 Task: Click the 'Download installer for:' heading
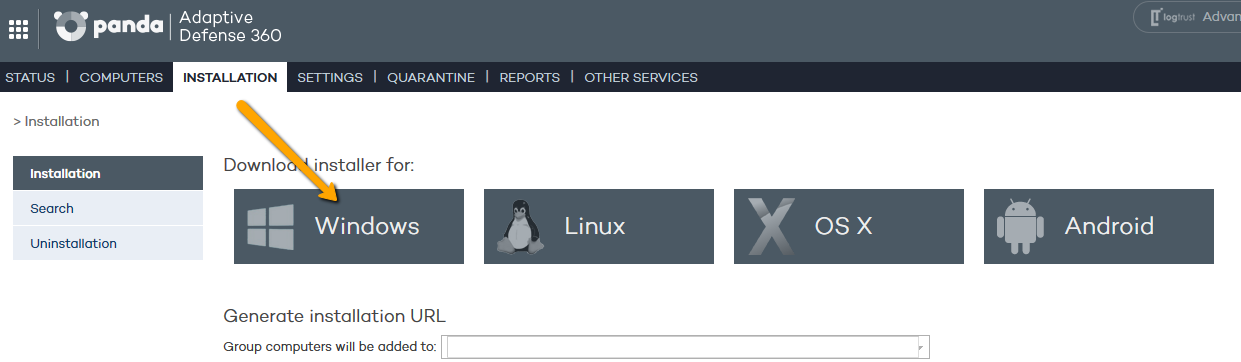click(x=319, y=164)
